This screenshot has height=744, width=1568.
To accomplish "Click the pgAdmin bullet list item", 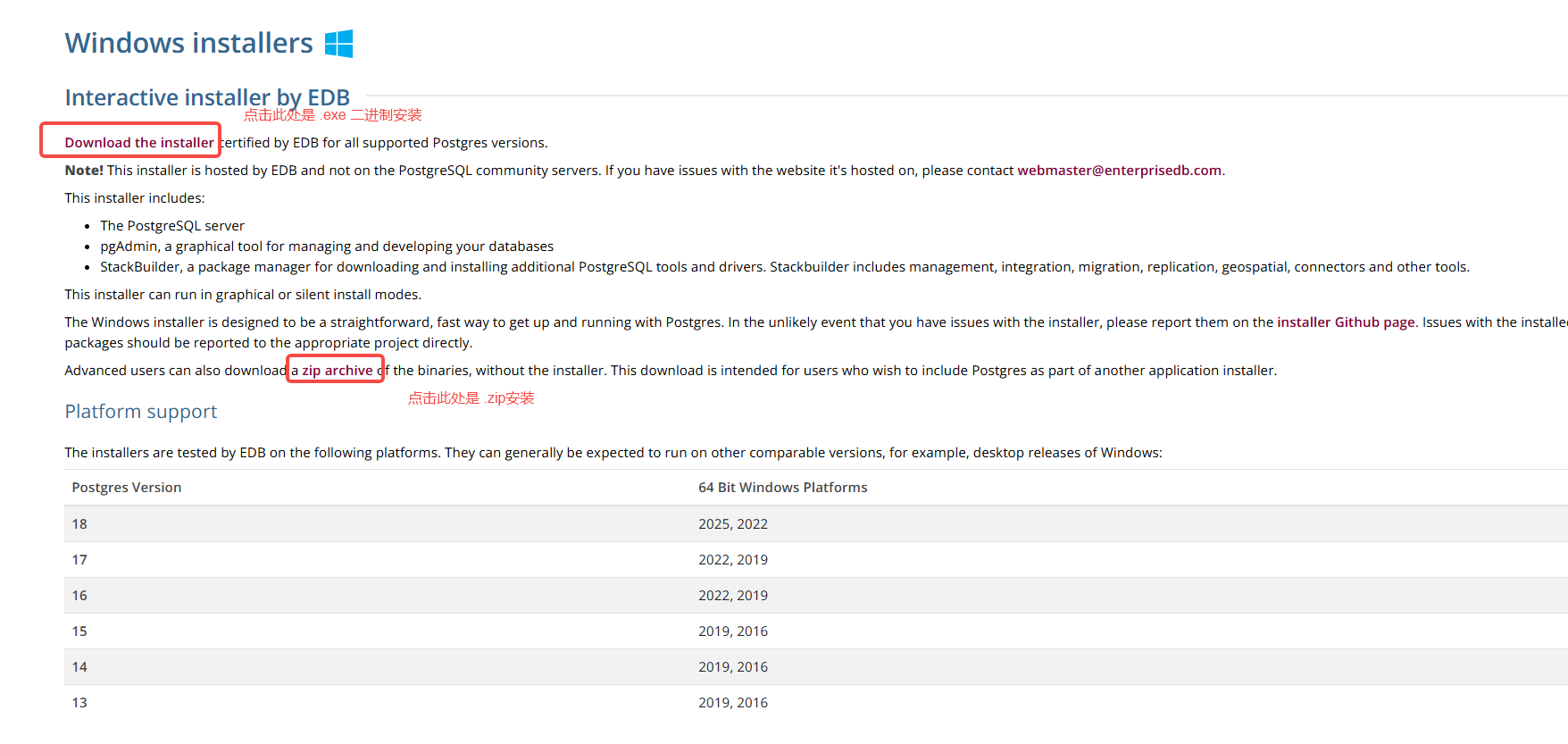I will 327,247.
